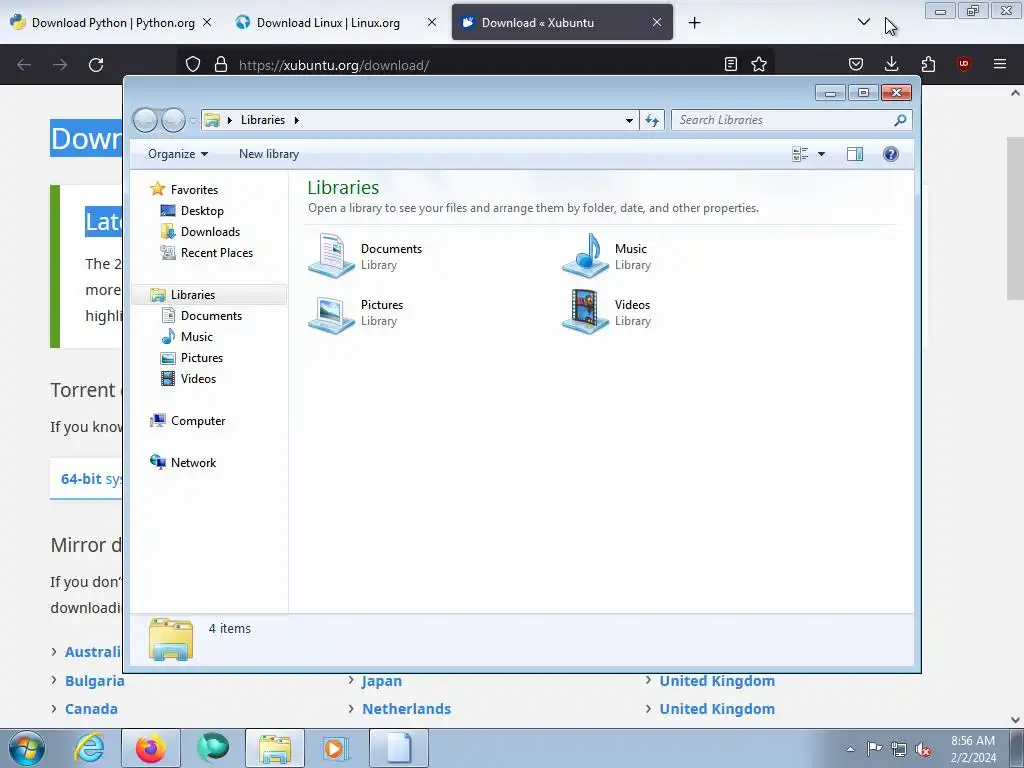
Task: Show hidden system tray icons arrow
Action: tap(850, 749)
